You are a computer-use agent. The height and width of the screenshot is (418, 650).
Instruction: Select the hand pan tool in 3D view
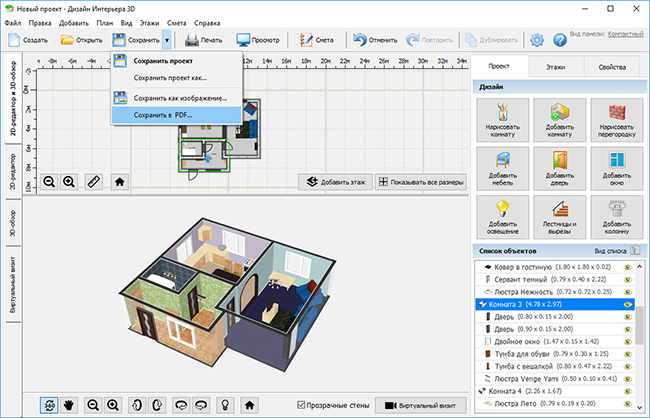point(68,405)
